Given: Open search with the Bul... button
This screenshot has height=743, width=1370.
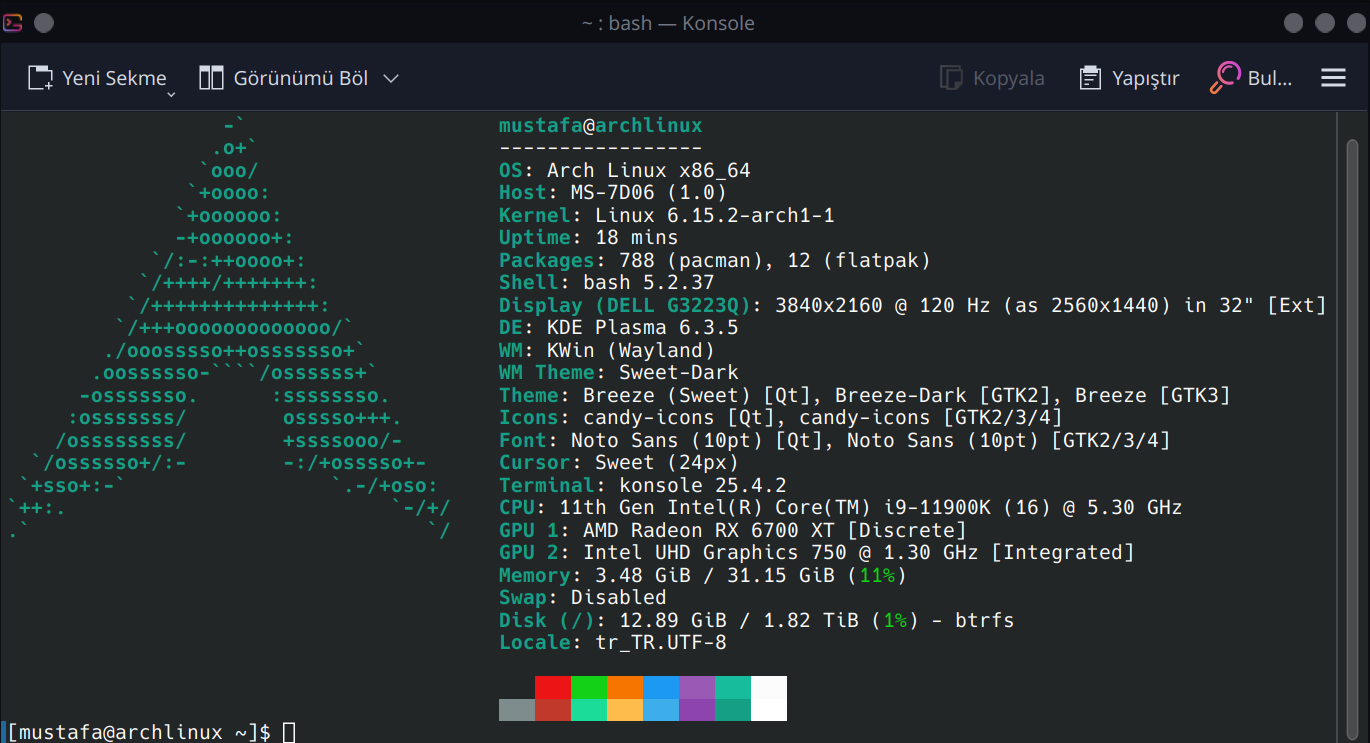Looking at the screenshot, I should point(1251,78).
